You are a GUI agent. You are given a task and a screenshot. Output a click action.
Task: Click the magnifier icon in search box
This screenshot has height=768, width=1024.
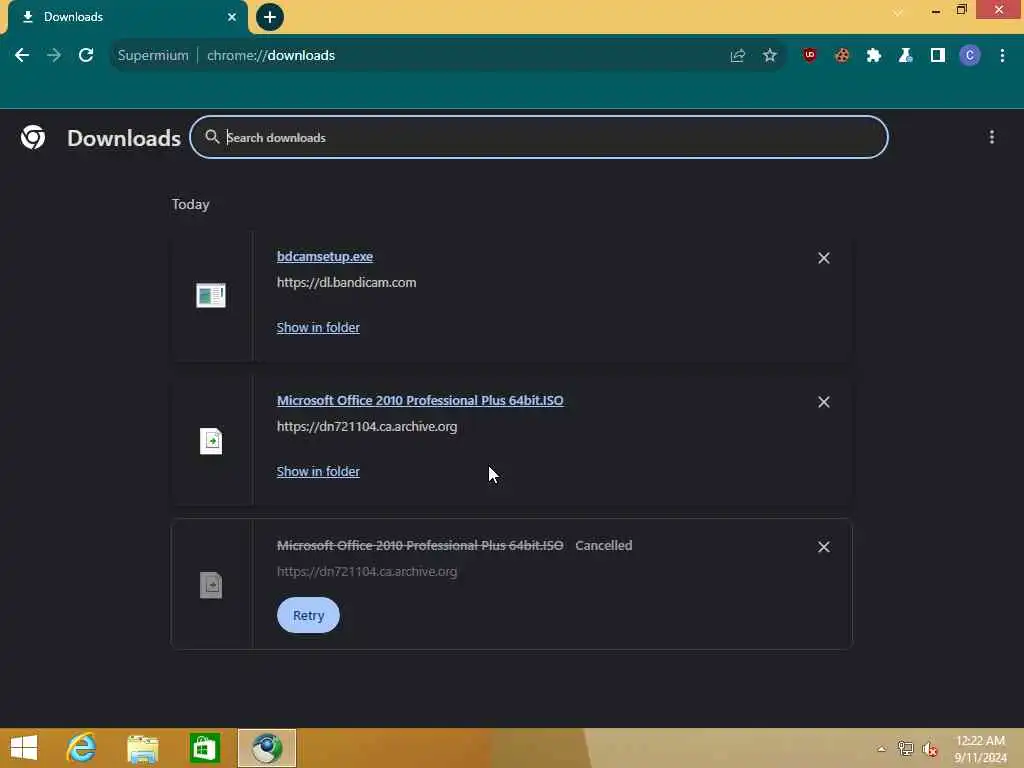point(212,136)
